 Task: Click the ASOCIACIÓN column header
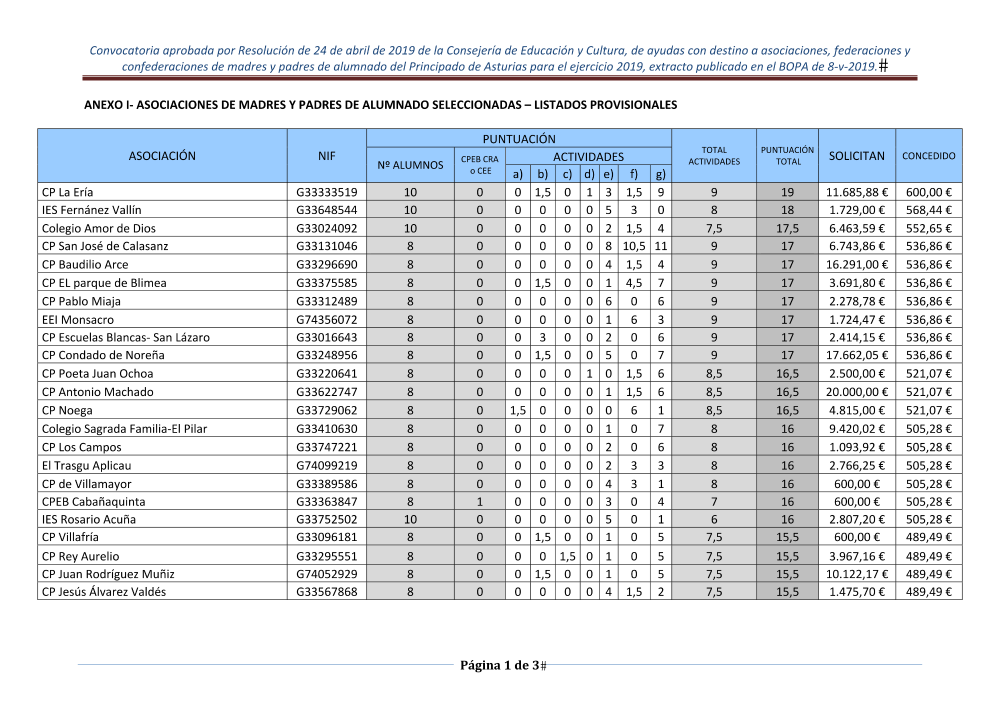162,156
